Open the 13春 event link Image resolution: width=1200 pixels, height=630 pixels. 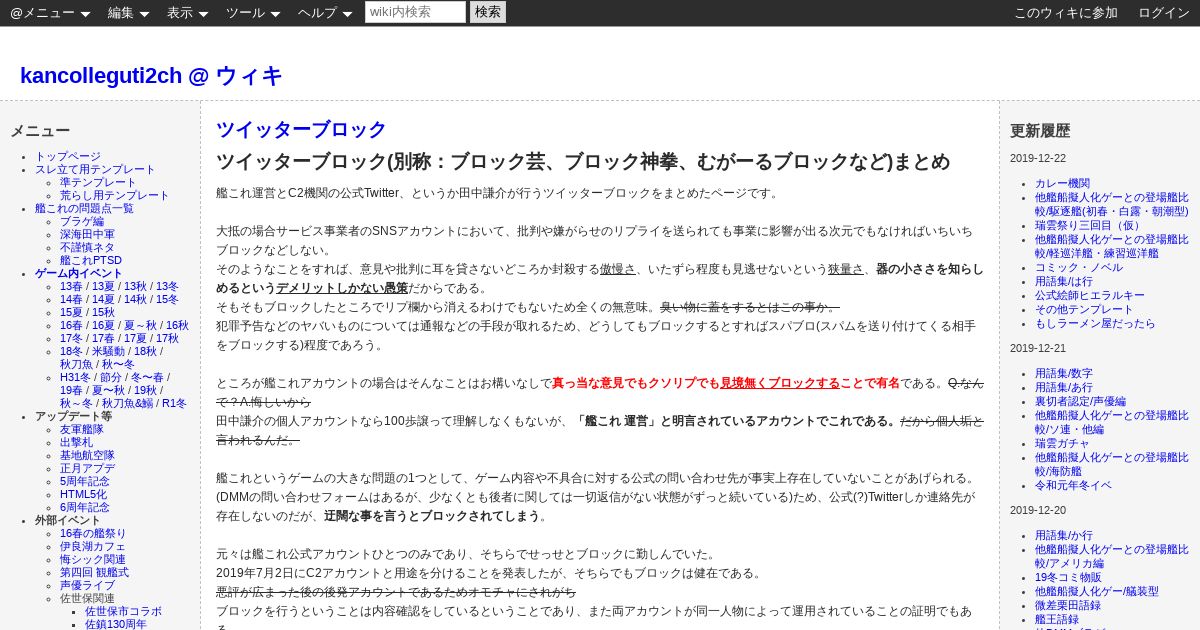(x=71, y=287)
